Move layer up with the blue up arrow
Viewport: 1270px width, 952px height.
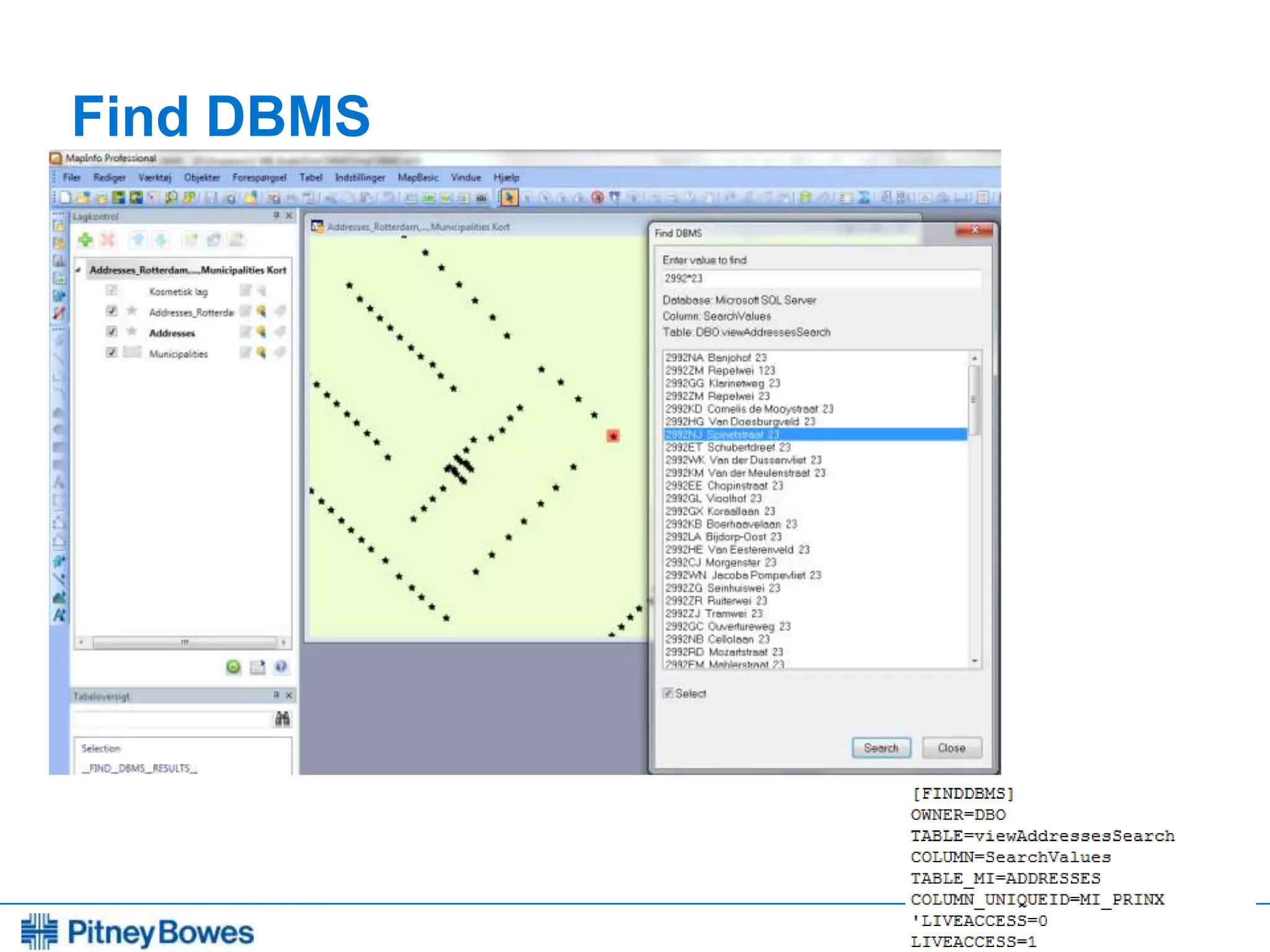138,240
